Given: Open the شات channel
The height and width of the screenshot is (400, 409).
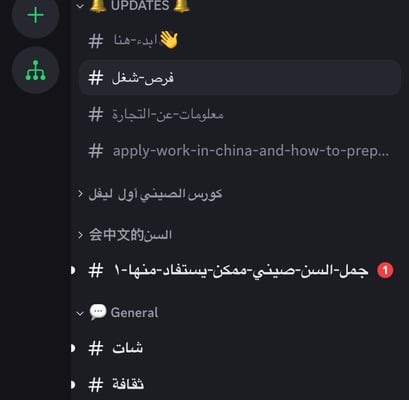Looking at the screenshot, I should (240, 348).
